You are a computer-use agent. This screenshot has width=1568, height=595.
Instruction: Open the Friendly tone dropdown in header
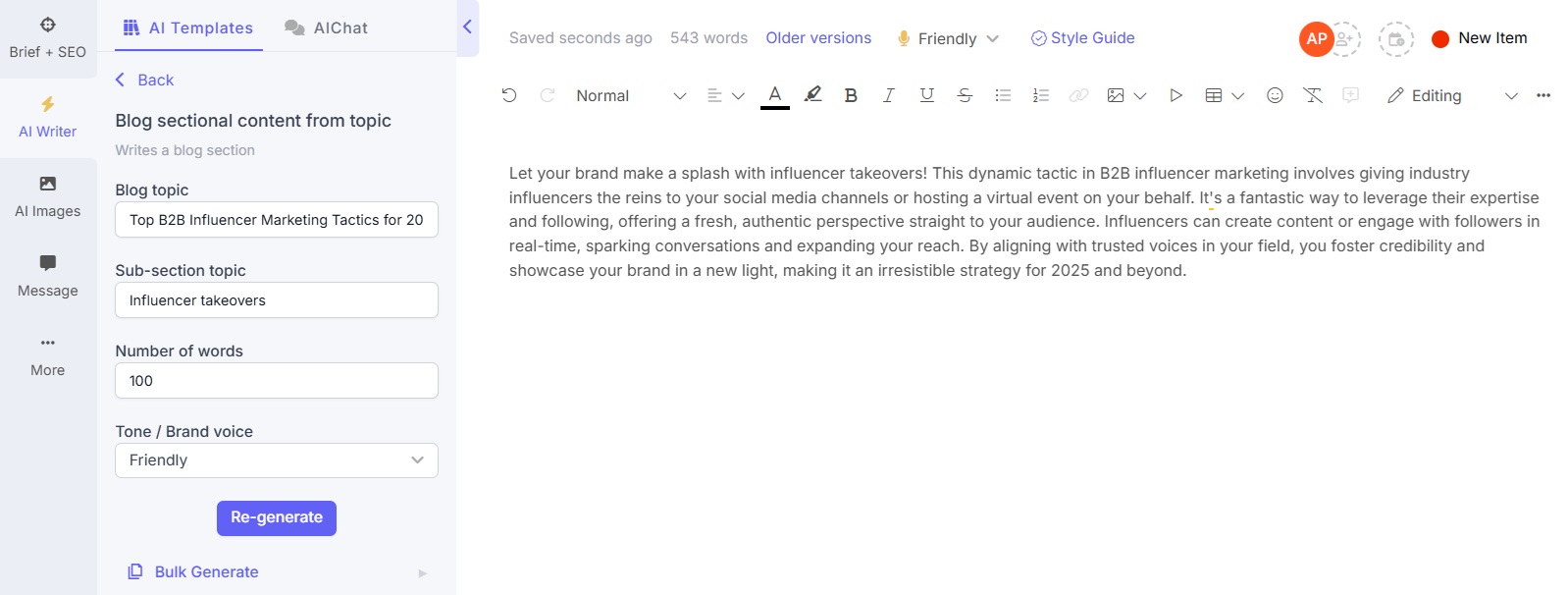tap(948, 38)
